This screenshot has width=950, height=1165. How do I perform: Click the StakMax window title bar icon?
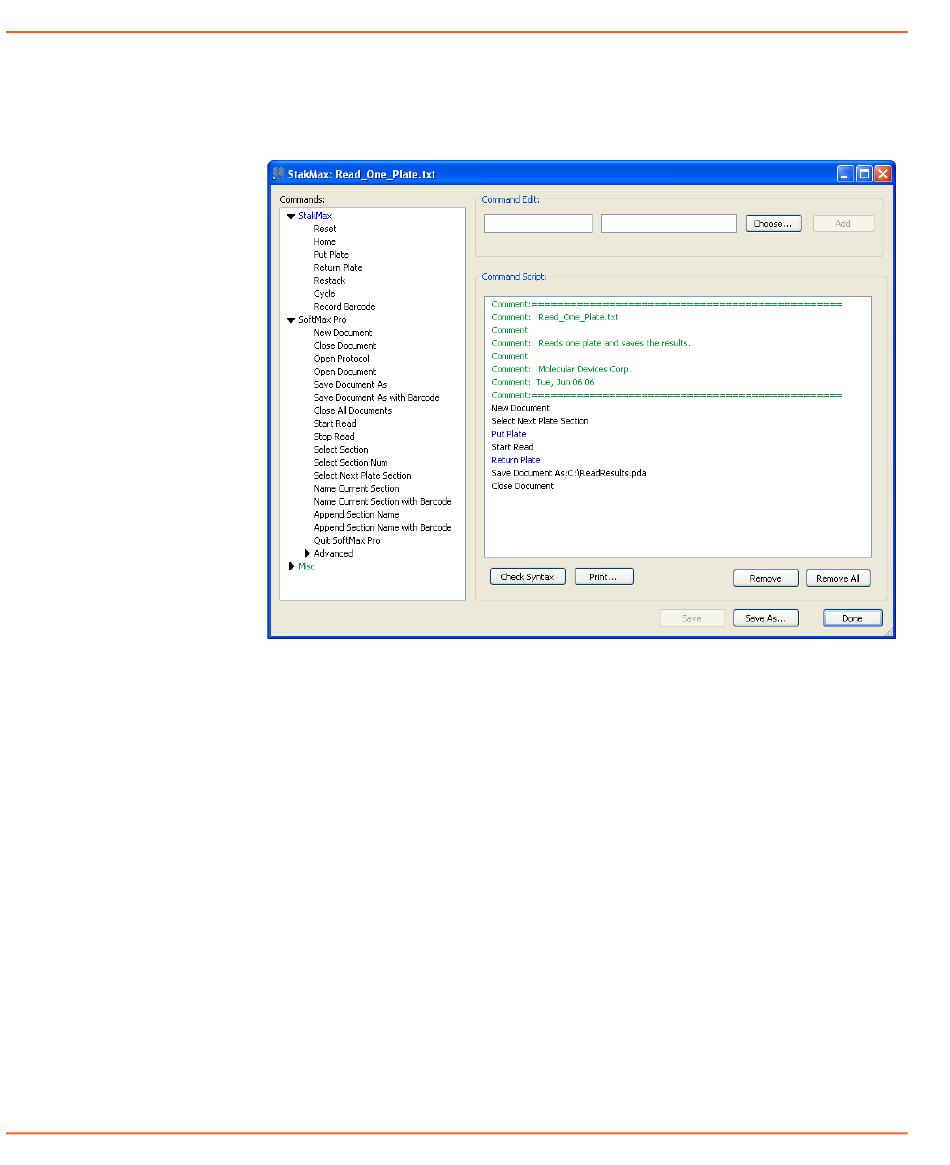[279, 174]
